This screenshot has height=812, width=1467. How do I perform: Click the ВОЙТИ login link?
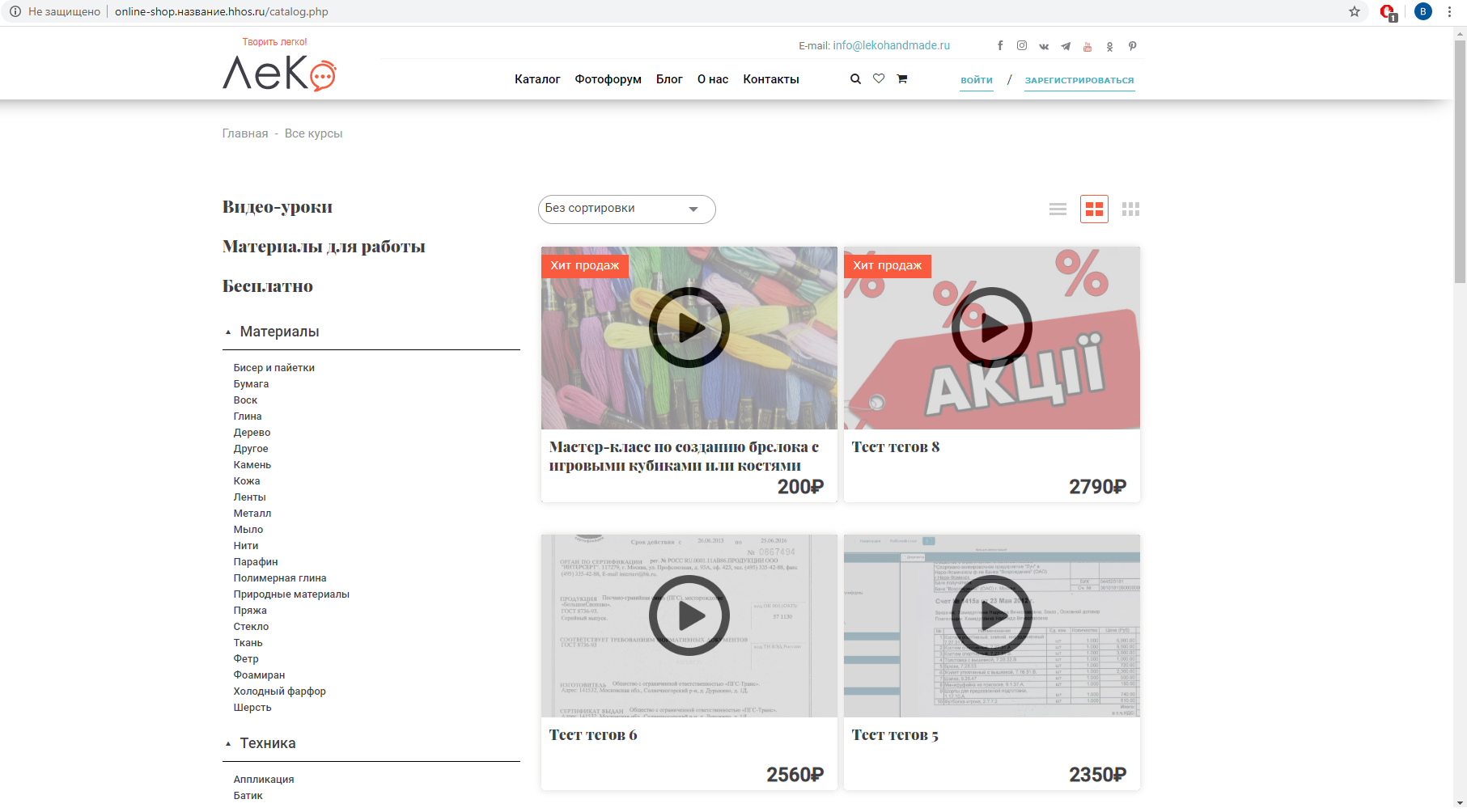tap(977, 80)
